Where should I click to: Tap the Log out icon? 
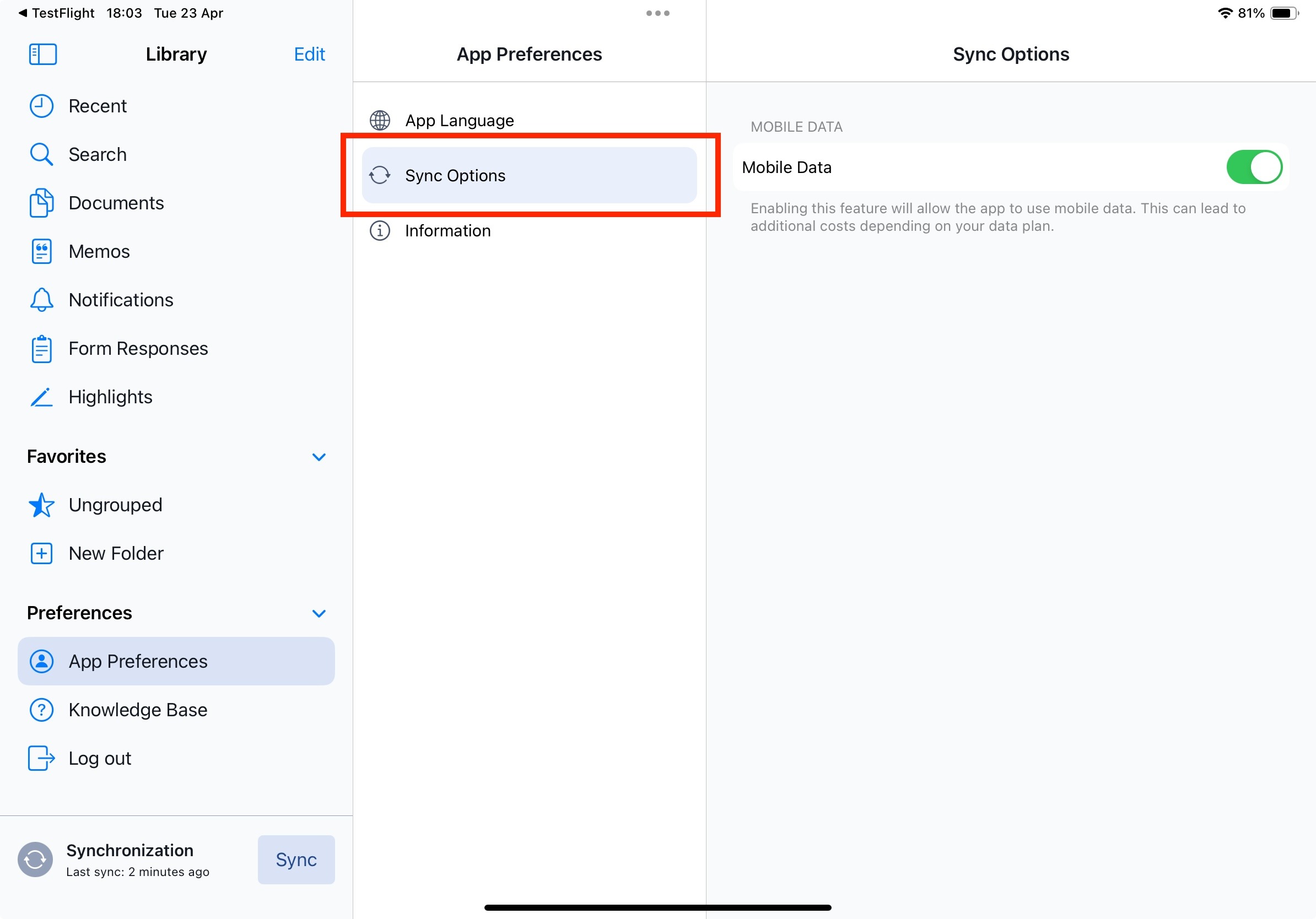[41, 758]
